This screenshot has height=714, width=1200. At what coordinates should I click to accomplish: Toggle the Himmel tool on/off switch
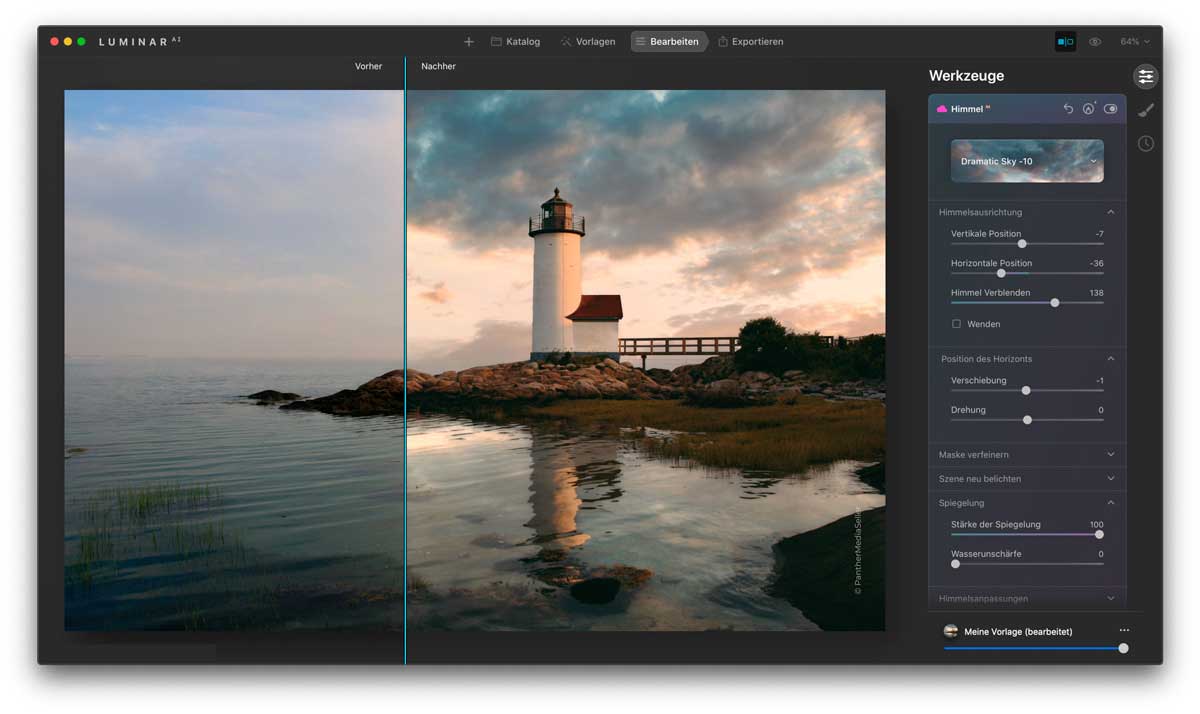pyautogui.click(x=1110, y=109)
